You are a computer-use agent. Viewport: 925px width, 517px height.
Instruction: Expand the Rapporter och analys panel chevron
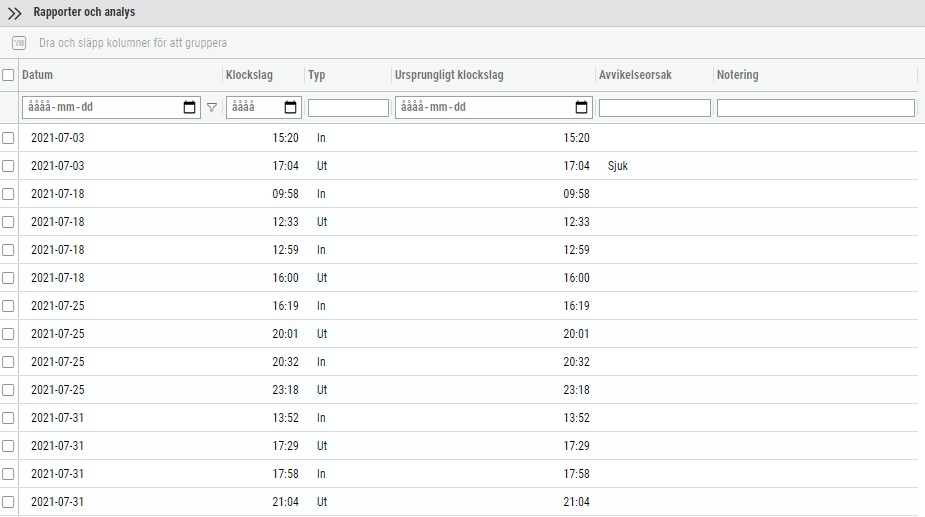14,13
